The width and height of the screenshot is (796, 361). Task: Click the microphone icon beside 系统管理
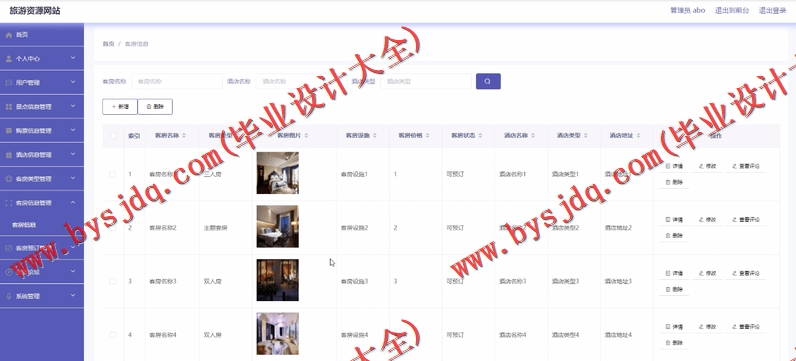(9, 296)
